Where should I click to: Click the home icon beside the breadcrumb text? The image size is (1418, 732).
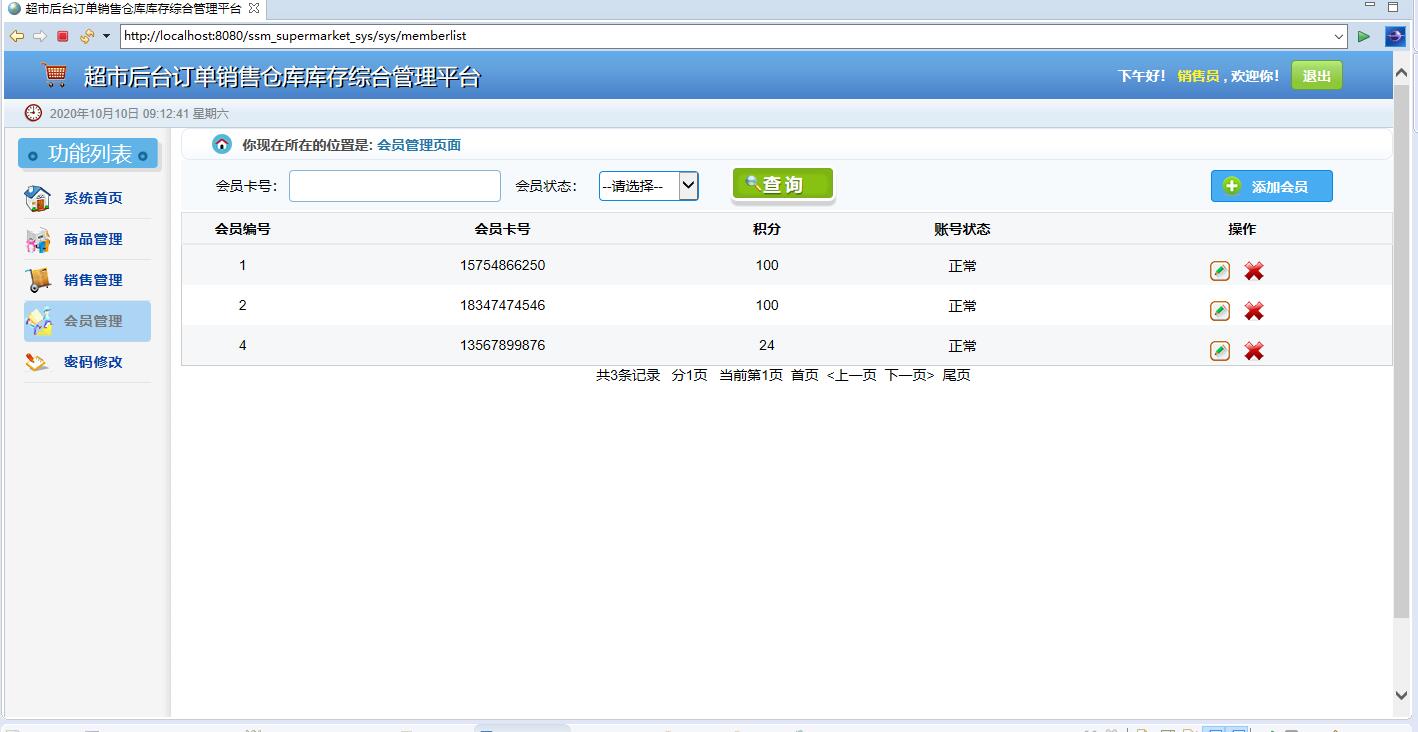pos(221,144)
